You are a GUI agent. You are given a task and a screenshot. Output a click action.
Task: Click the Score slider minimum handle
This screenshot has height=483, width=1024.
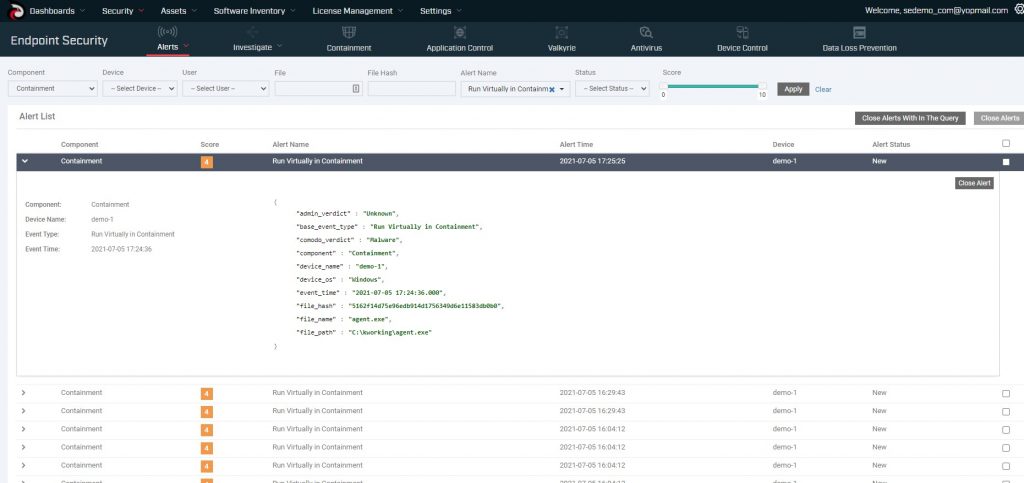pyautogui.click(x=663, y=86)
